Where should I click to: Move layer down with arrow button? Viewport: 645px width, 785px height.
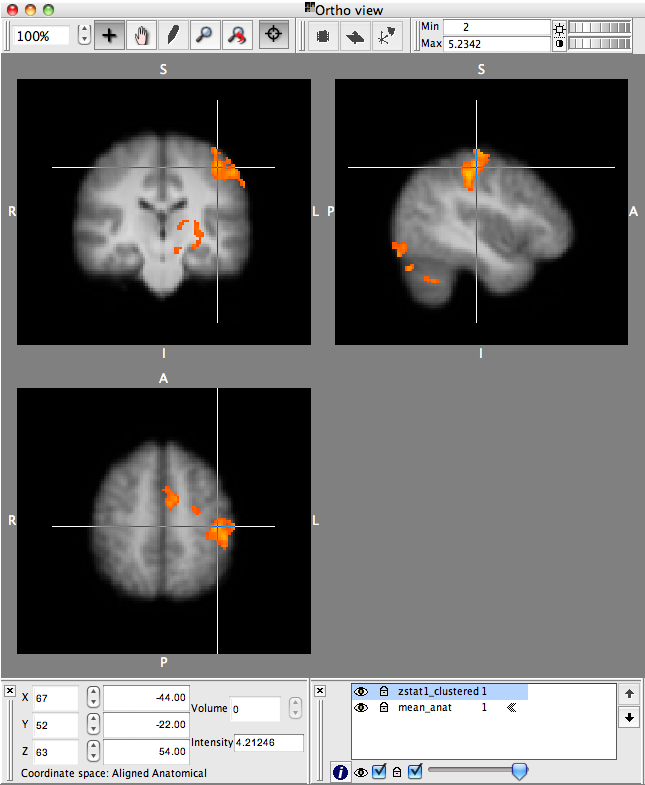point(629,717)
